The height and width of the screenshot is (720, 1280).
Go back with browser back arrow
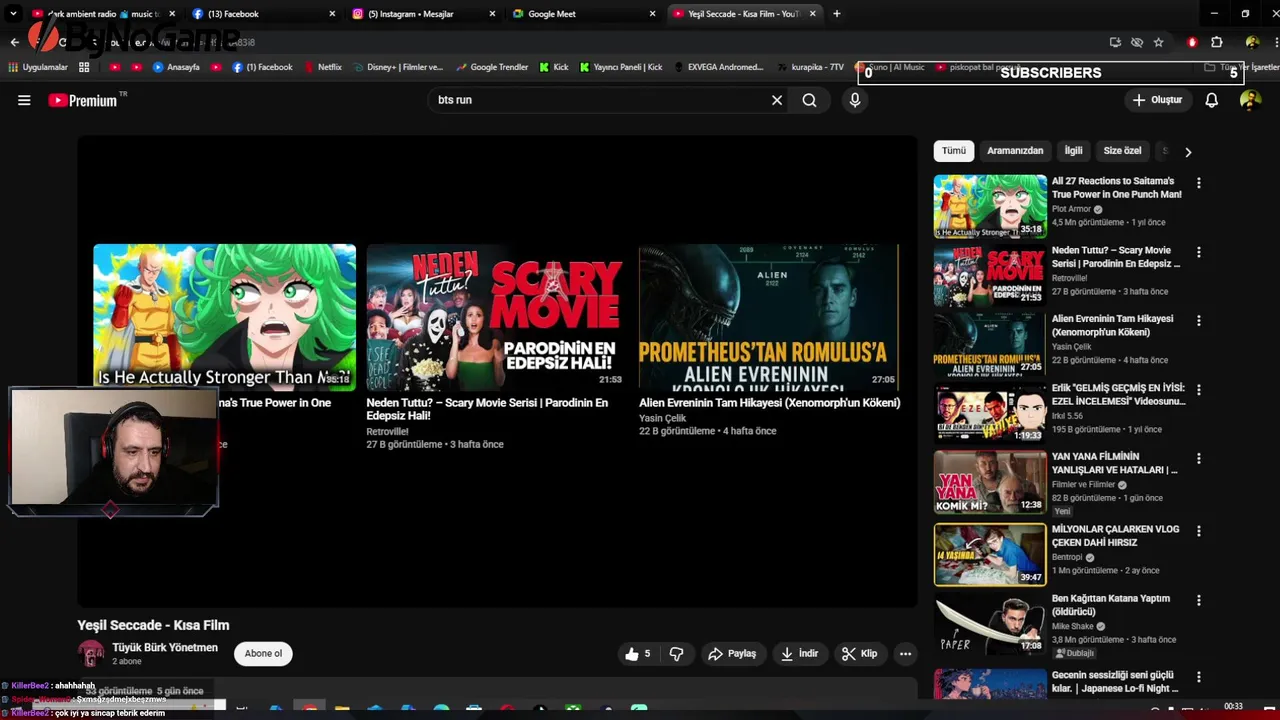tap(14, 42)
